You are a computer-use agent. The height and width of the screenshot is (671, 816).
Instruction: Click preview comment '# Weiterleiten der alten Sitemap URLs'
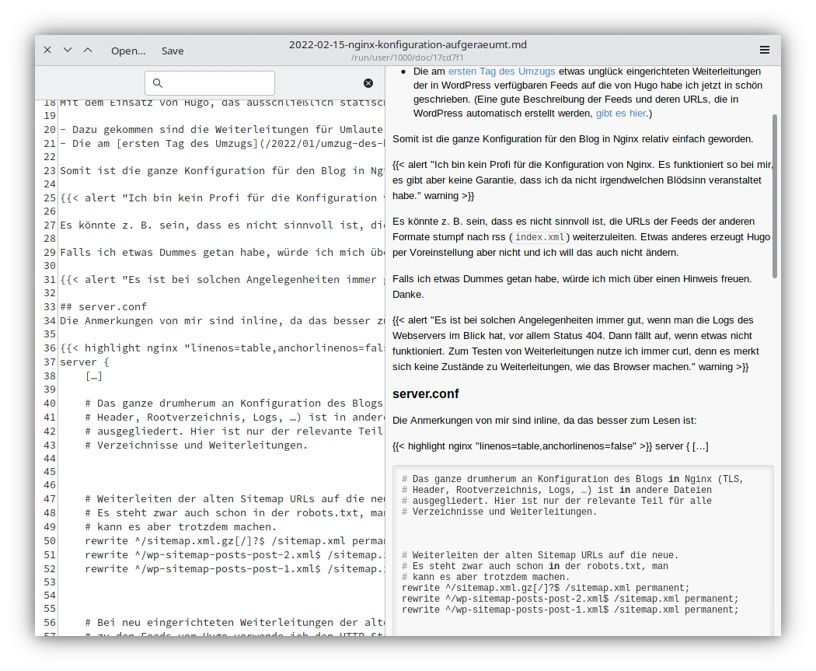[540, 555]
